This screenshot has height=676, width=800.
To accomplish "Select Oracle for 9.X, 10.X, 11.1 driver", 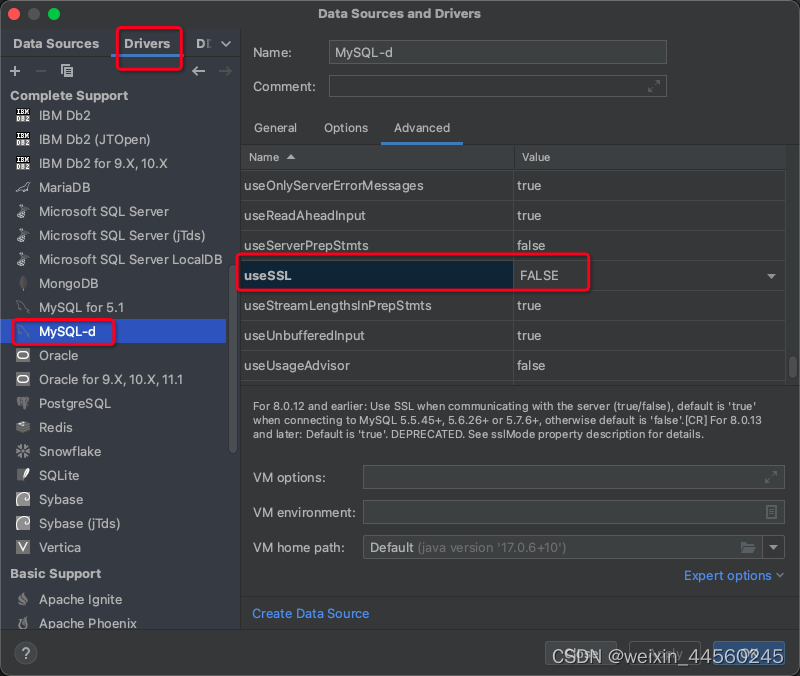I will [111, 379].
